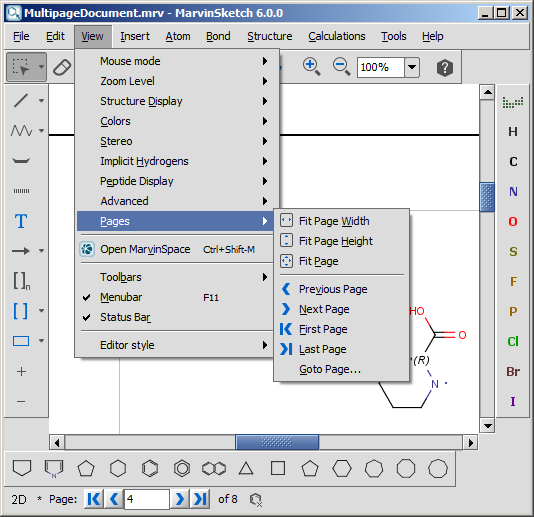Viewport: 534px width, 517px height.
Task: Select the rectangle selection tool
Action: (x=21, y=67)
